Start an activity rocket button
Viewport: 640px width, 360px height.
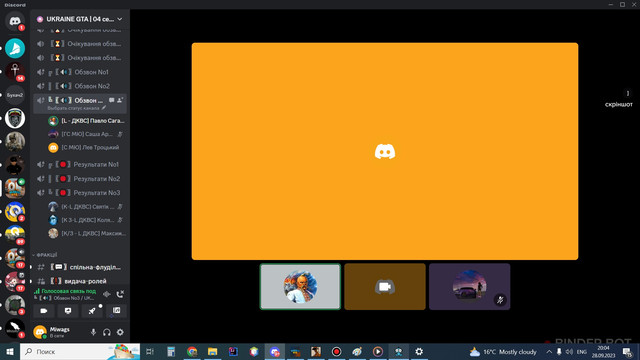(x=92, y=311)
